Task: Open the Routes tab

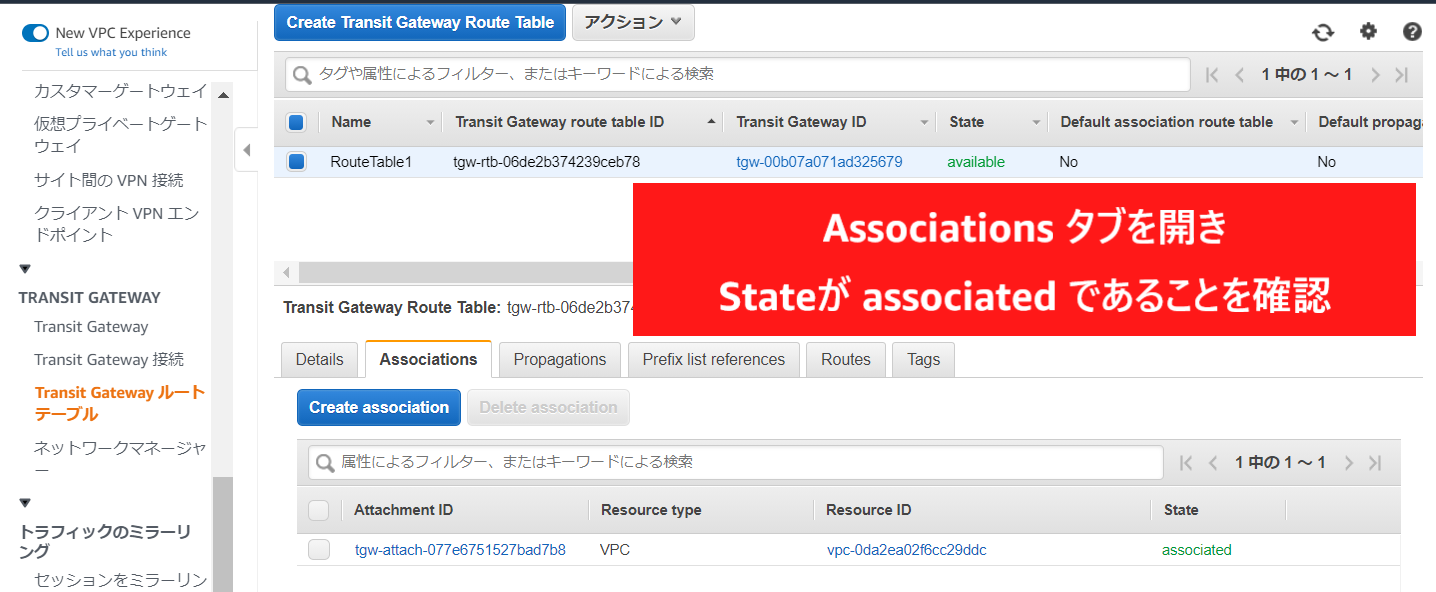Action: point(845,360)
